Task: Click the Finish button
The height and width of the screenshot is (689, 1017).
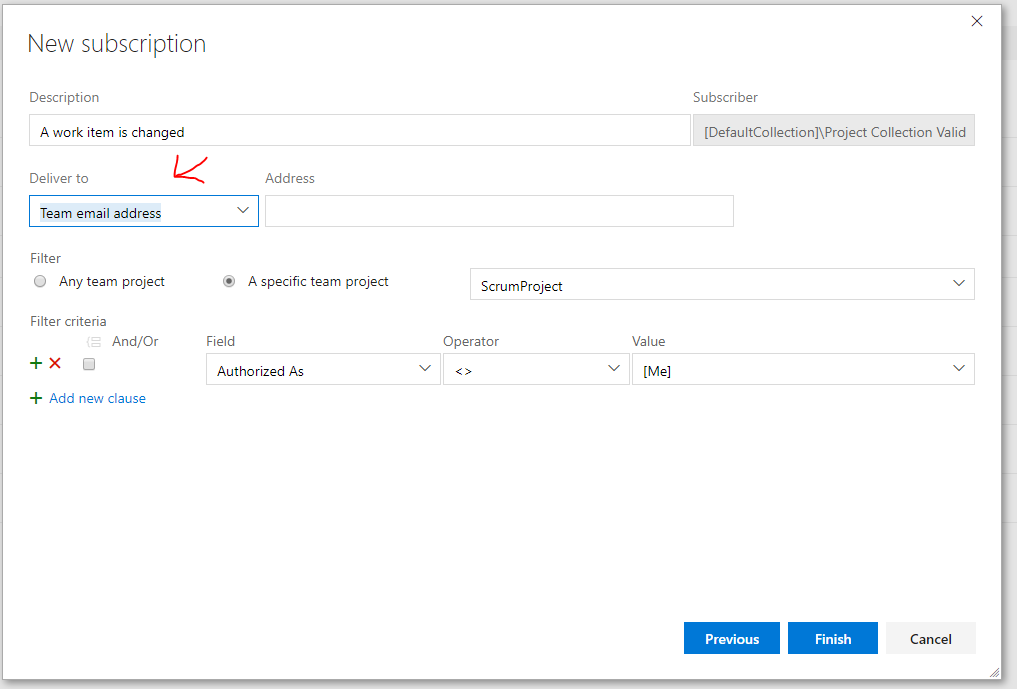Action: coord(832,639)
